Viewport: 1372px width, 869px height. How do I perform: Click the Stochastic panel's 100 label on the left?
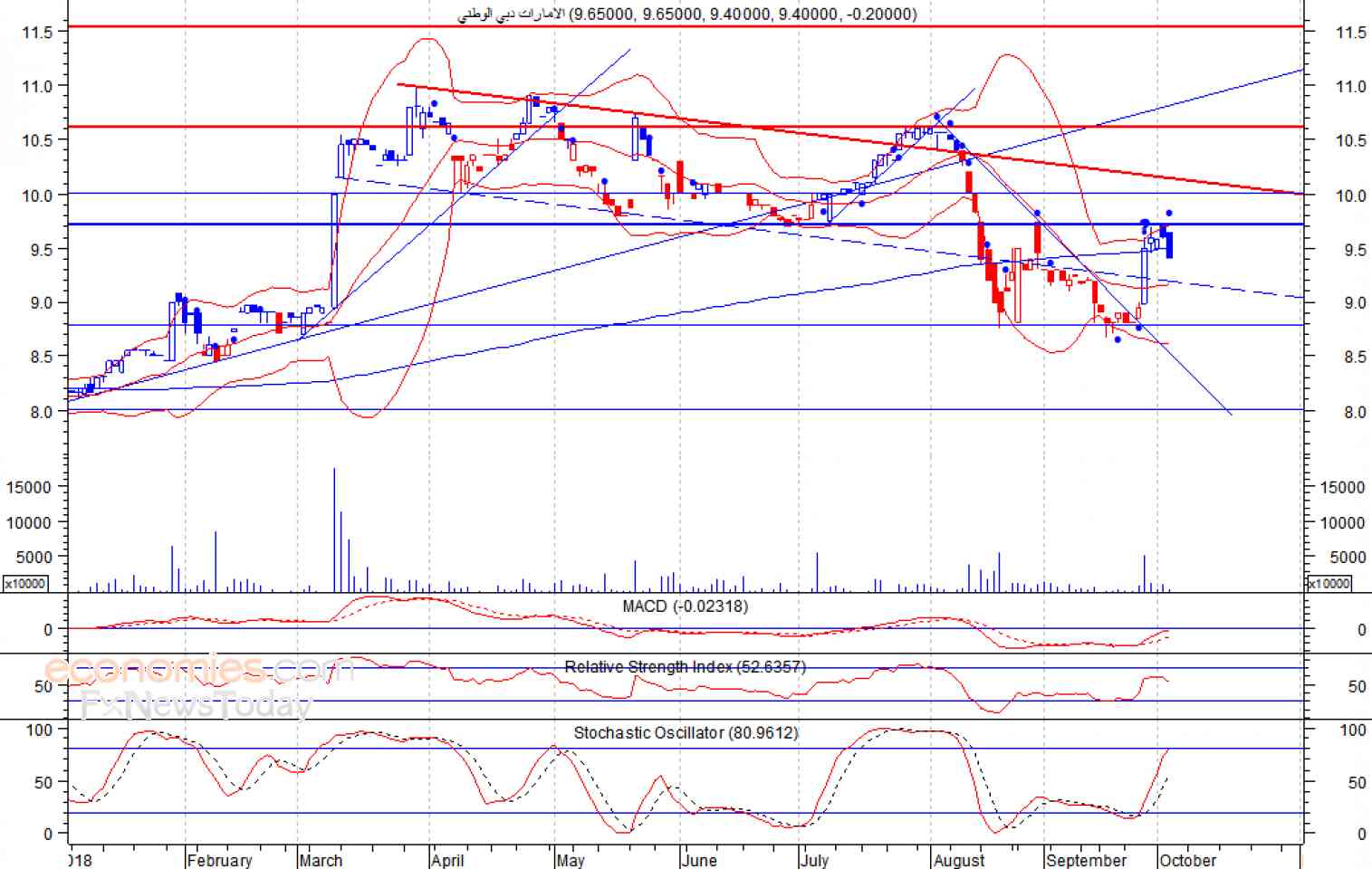point(39,730)
